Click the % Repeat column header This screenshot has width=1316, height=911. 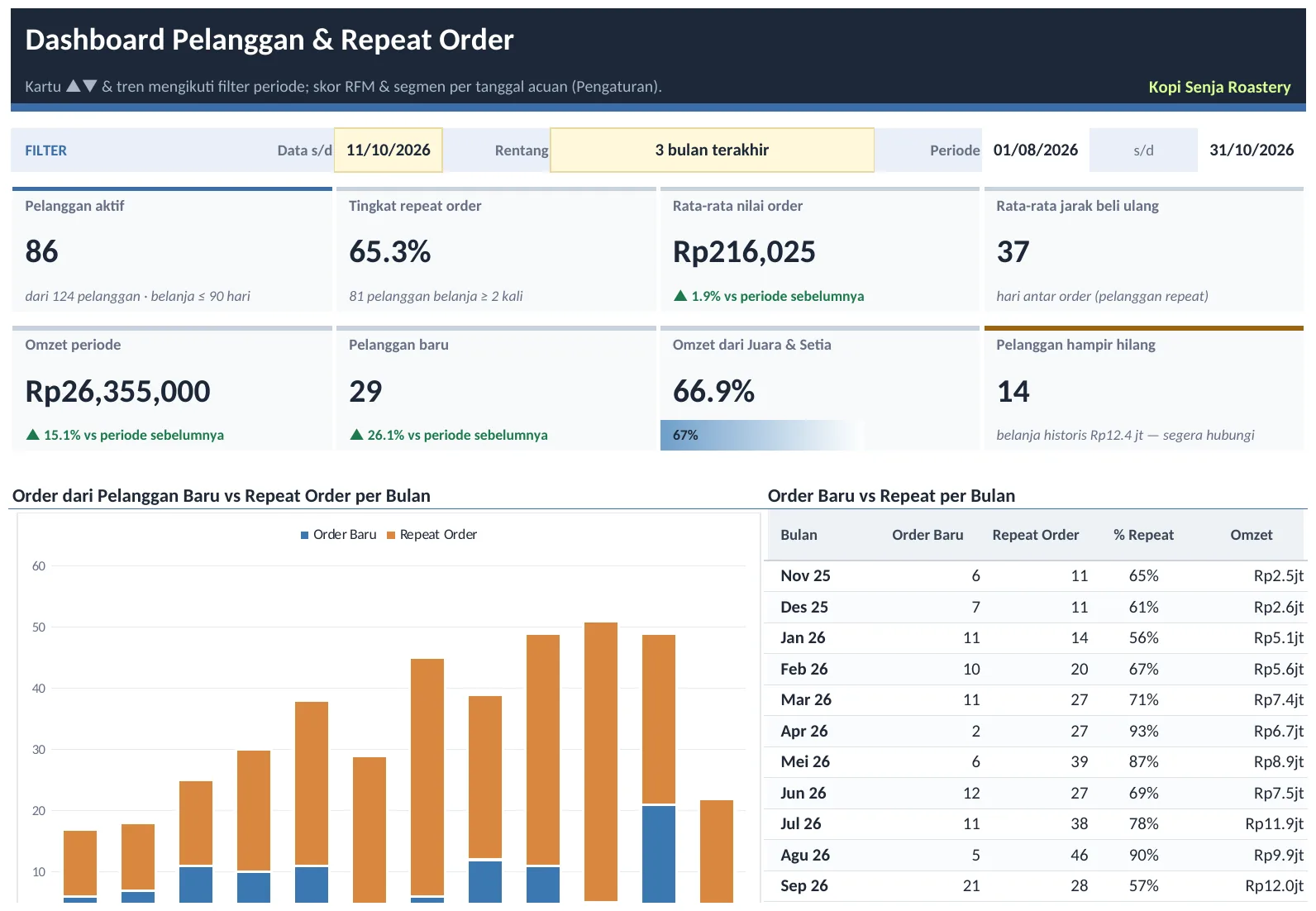tap(1143, 535)
